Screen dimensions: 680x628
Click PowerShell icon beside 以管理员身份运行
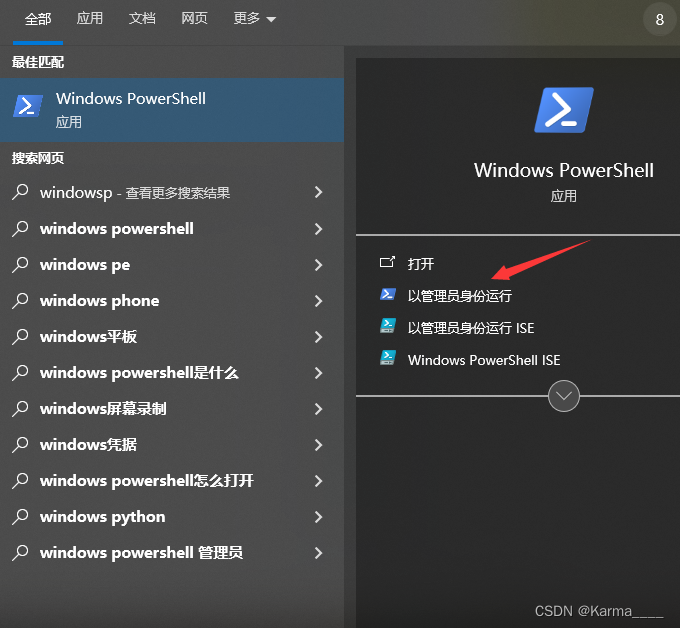tap(387, 294)
